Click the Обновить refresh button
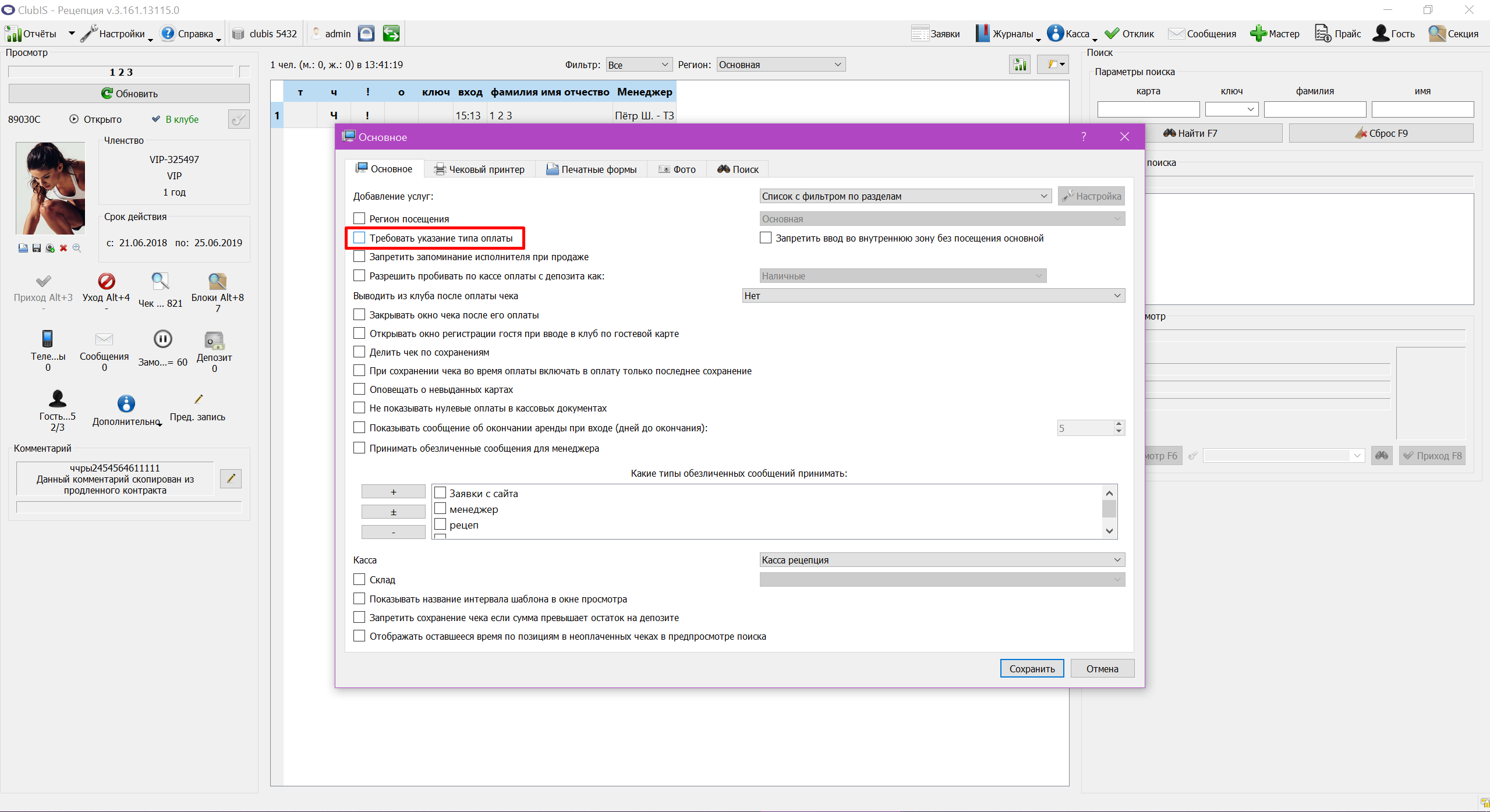 [129, 93]
